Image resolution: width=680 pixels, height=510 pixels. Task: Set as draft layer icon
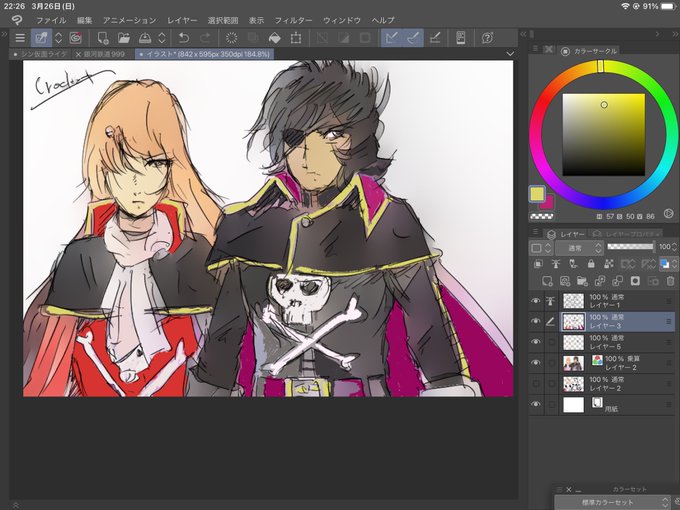tap(573, 264)
